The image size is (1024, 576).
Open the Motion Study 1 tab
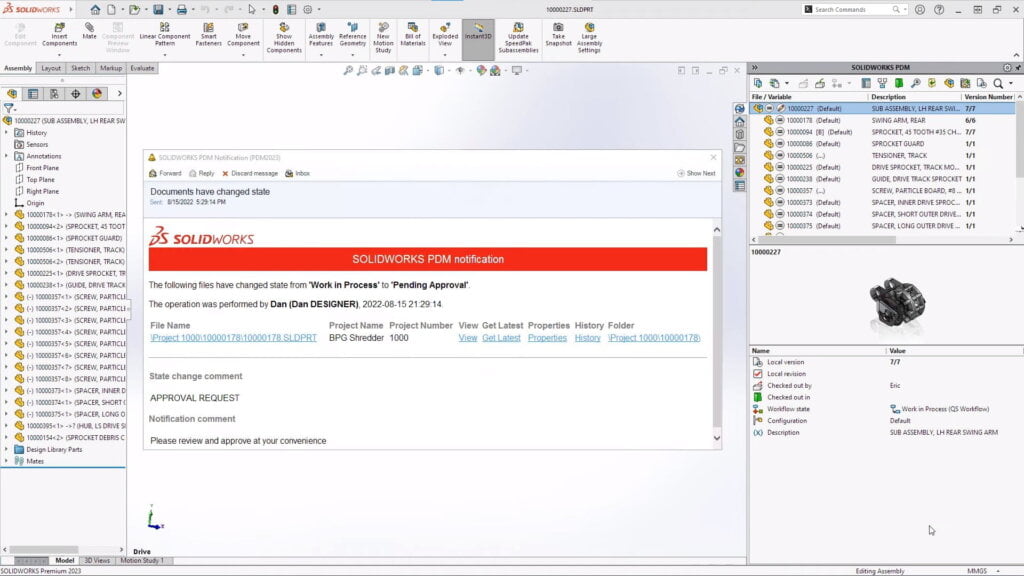[143, 560]
